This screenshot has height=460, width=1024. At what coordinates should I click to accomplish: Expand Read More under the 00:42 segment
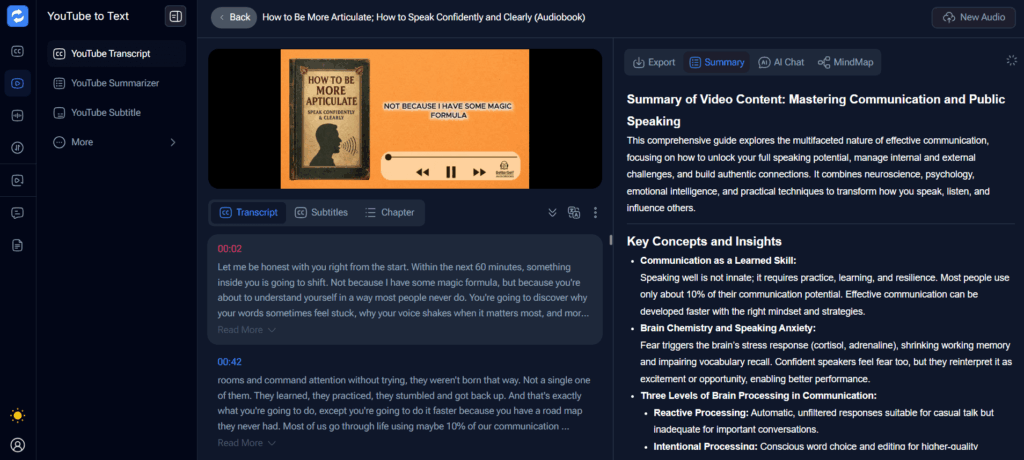click(x=247, y=443)
